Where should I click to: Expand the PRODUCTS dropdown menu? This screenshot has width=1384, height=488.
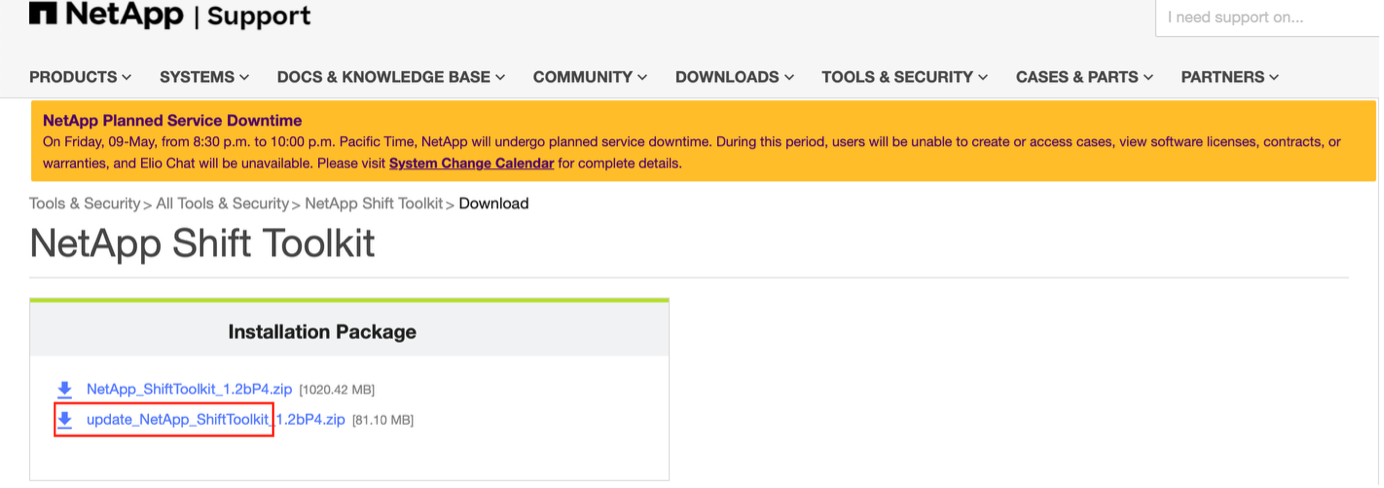coord(81,77)
